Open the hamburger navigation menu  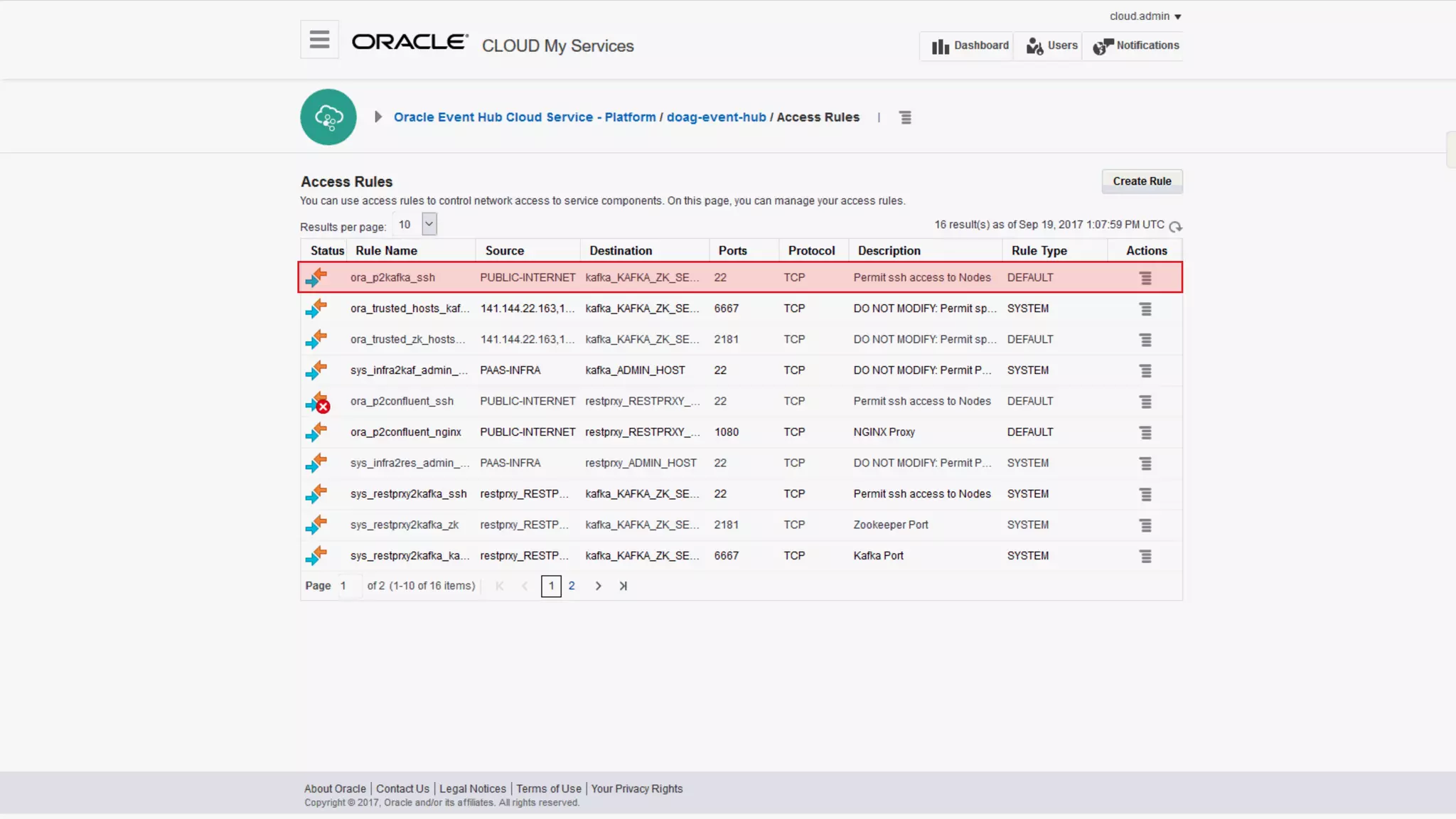pos(319,40)
